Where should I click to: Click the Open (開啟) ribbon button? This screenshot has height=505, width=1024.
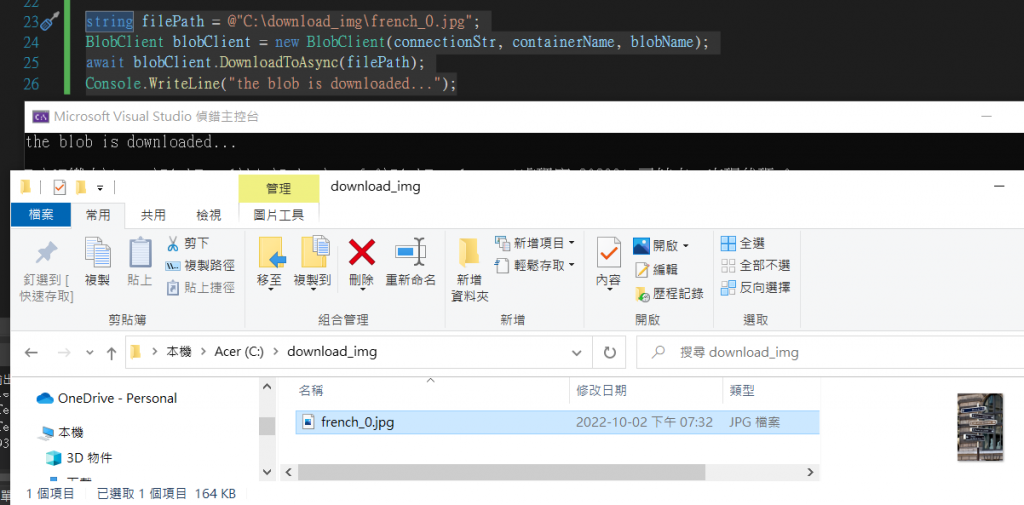660,246
